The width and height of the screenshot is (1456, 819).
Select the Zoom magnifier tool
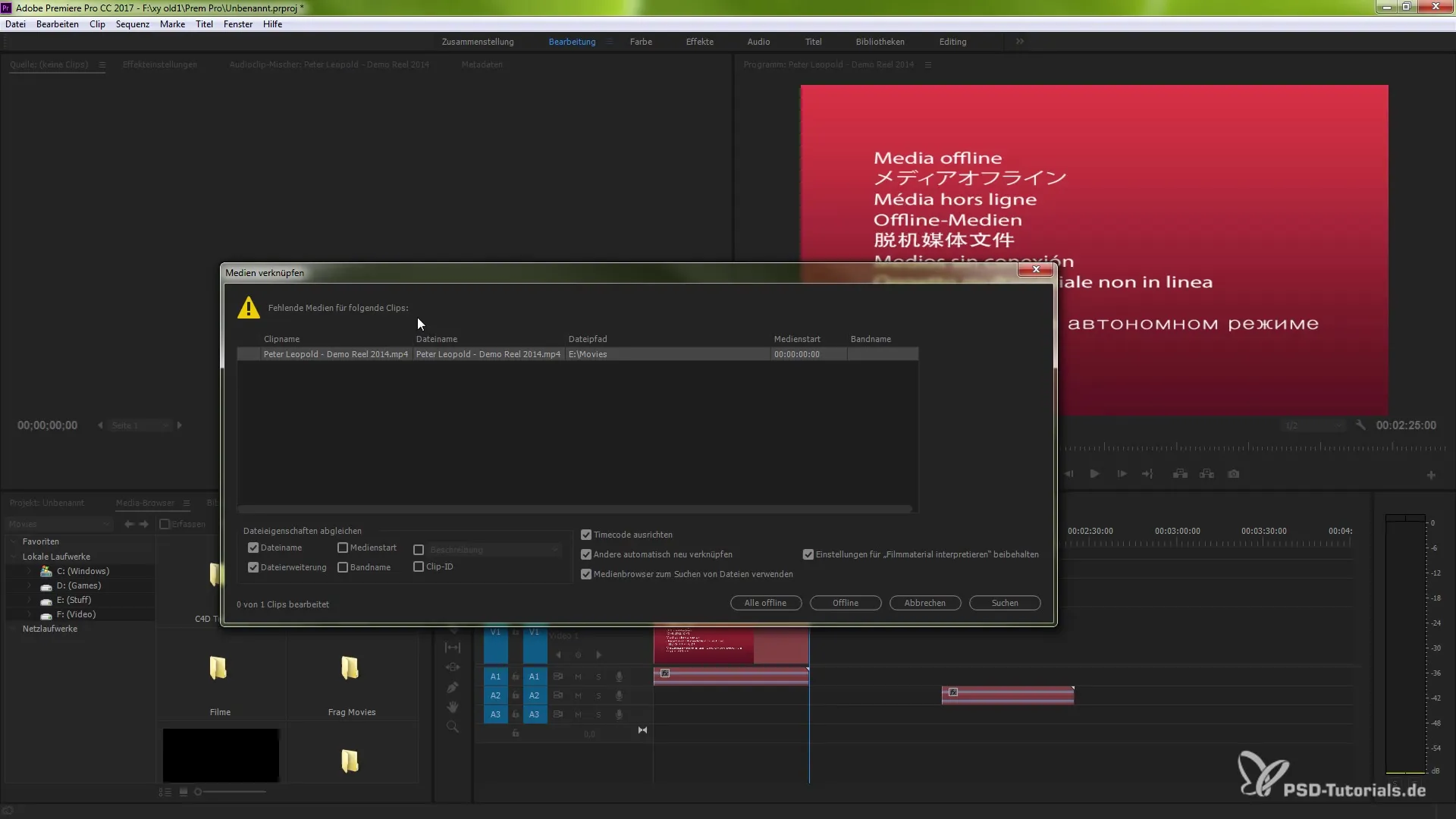point(453,726)
